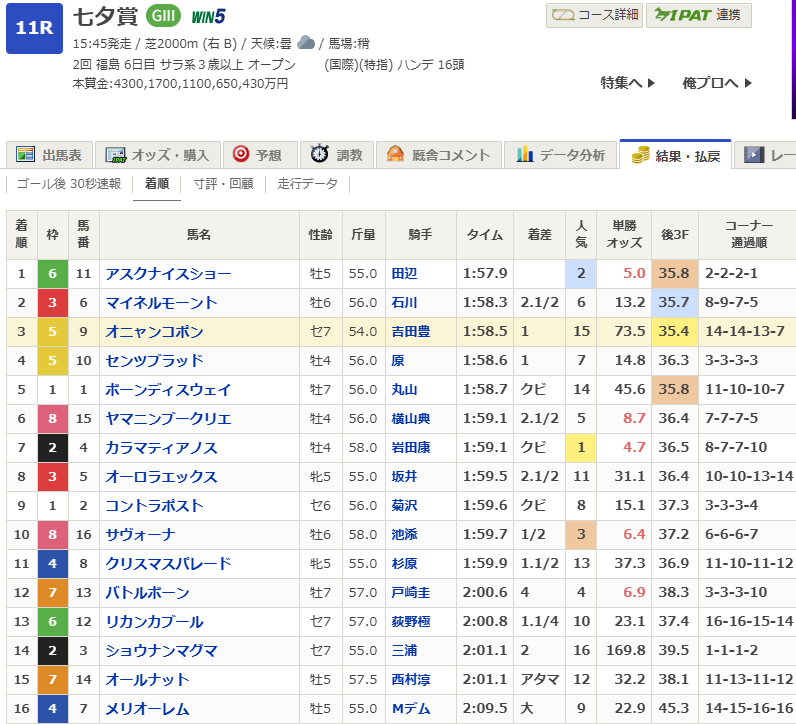Open jockey 岩田康 profile
The height and width of the screenshot is (724, 796).
(411, 447)
